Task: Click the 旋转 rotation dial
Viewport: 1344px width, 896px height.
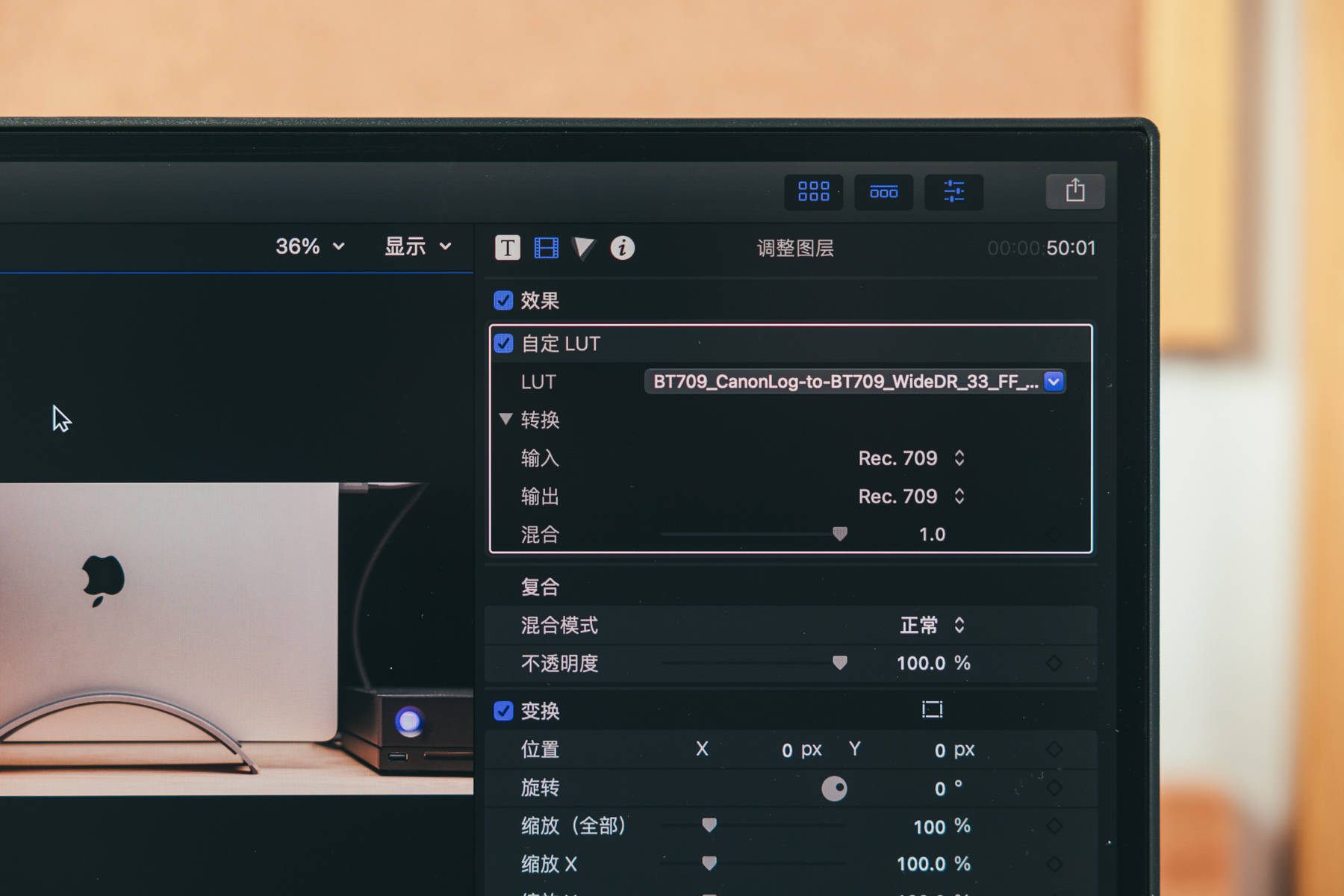Action: [x=834, y=788]
